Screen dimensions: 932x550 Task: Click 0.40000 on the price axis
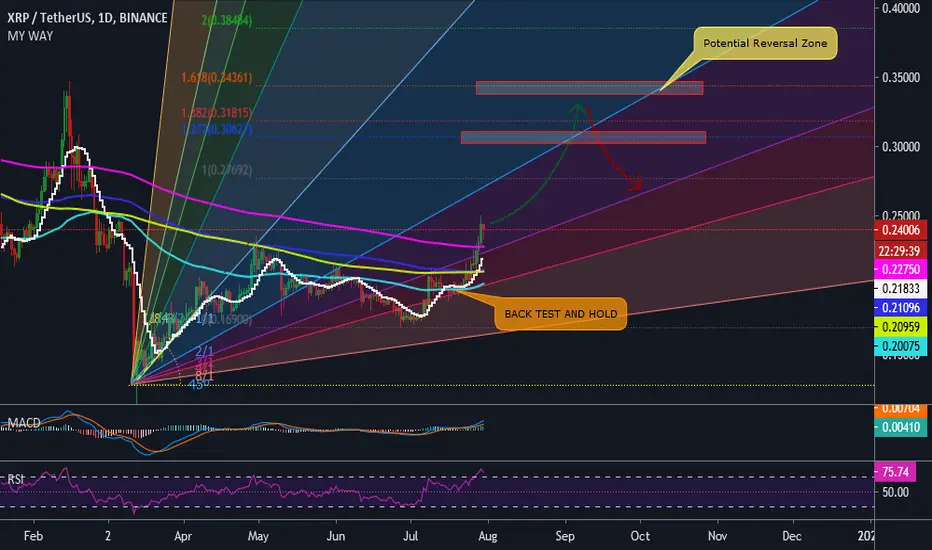click(901, 8)
